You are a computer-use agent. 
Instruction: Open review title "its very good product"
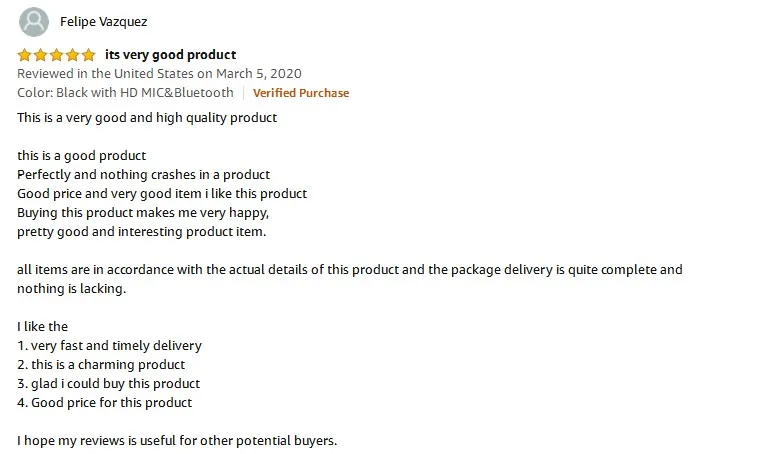pyautogui.click(x=170, y=54)
